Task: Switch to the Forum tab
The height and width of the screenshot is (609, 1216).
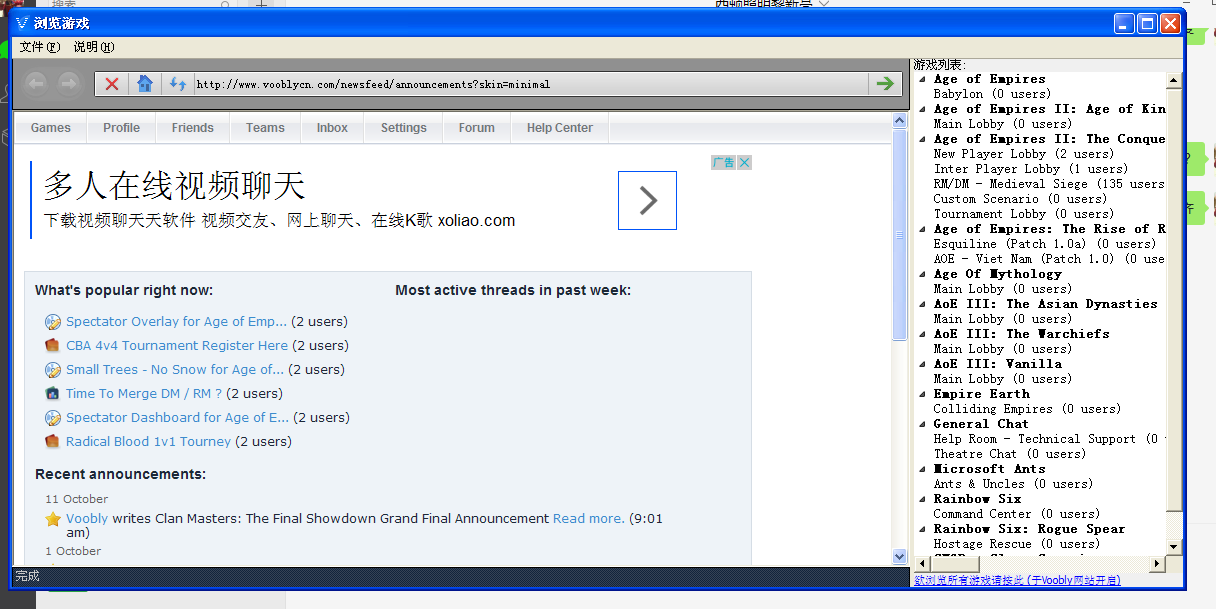Action: click(x=477, y=127)
